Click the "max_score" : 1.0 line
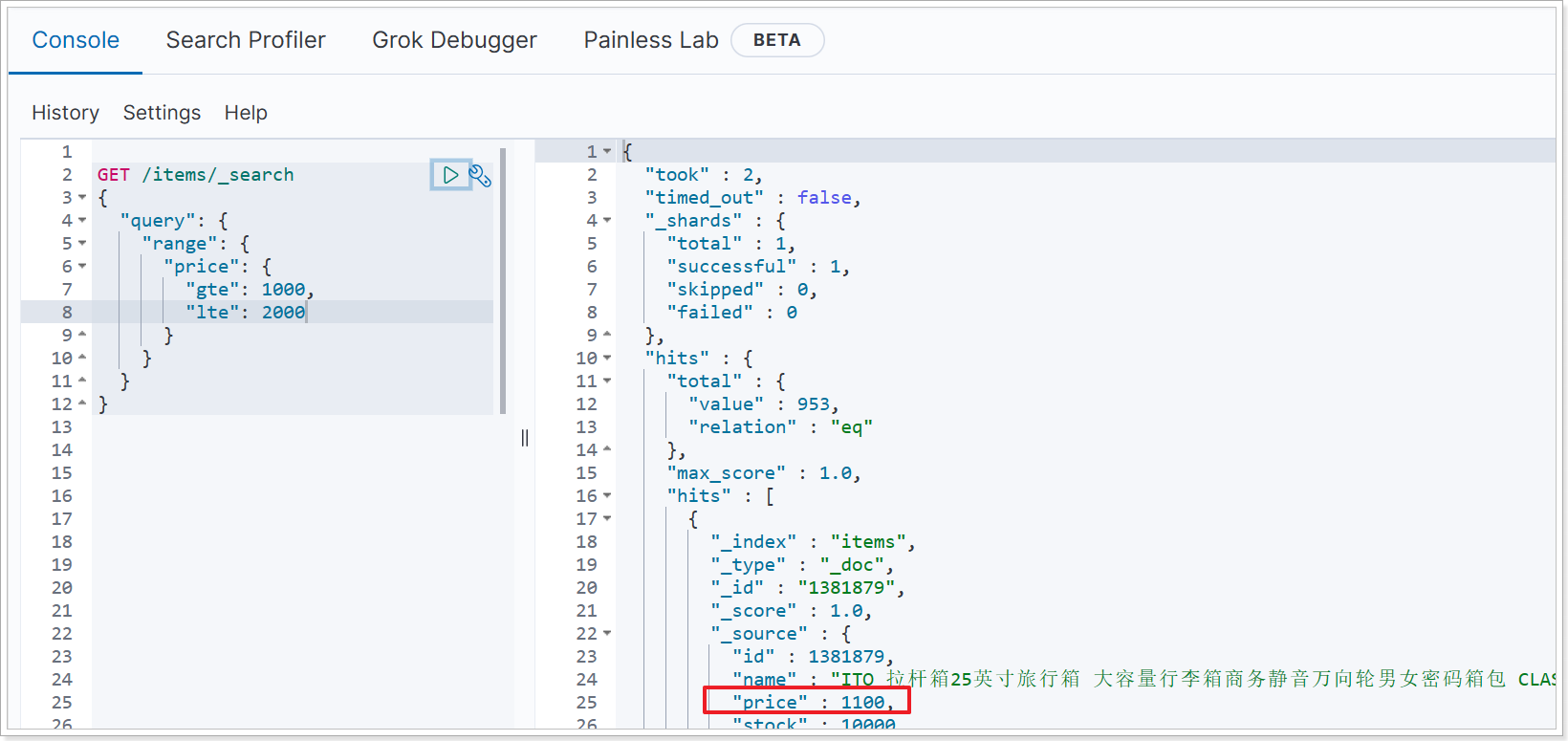Image resolution: width=1568 pixels, height=741 pixels. [x=764, y=473]
